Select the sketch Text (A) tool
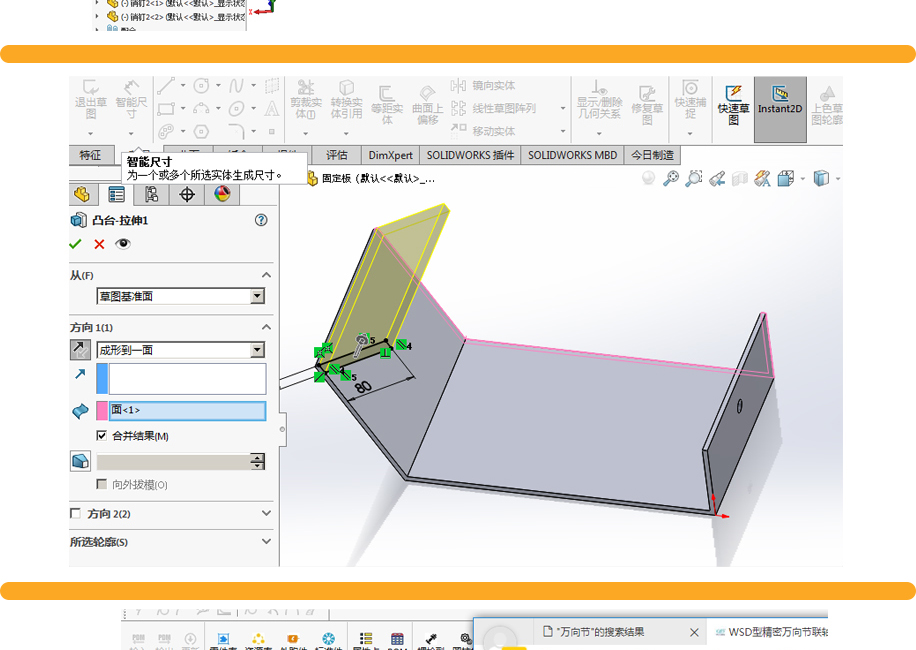Image resolution: width=916 pixels, height=650 pixels. 272,109
